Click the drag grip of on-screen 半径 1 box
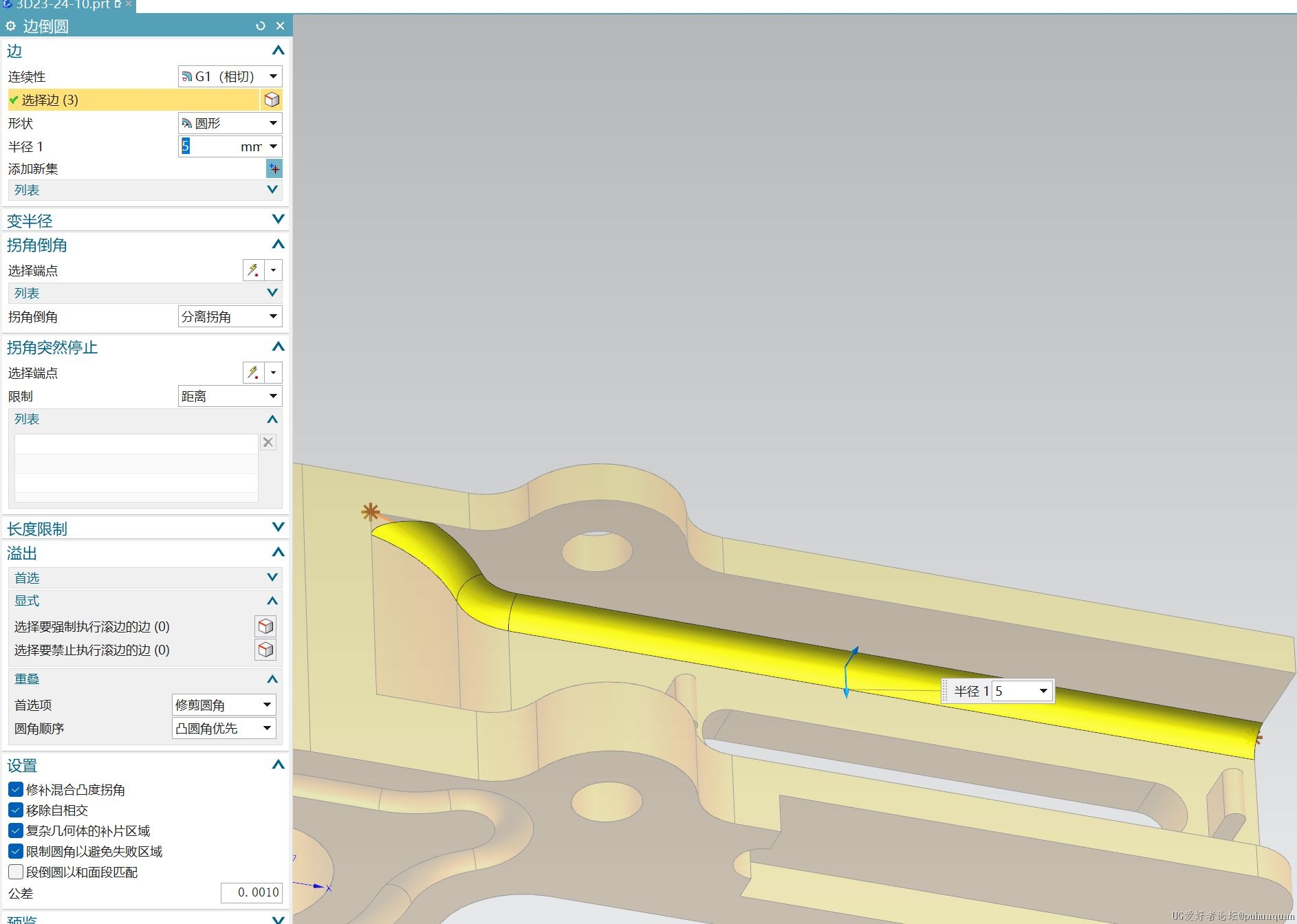The image size is (1297, 924). (946, 691)
